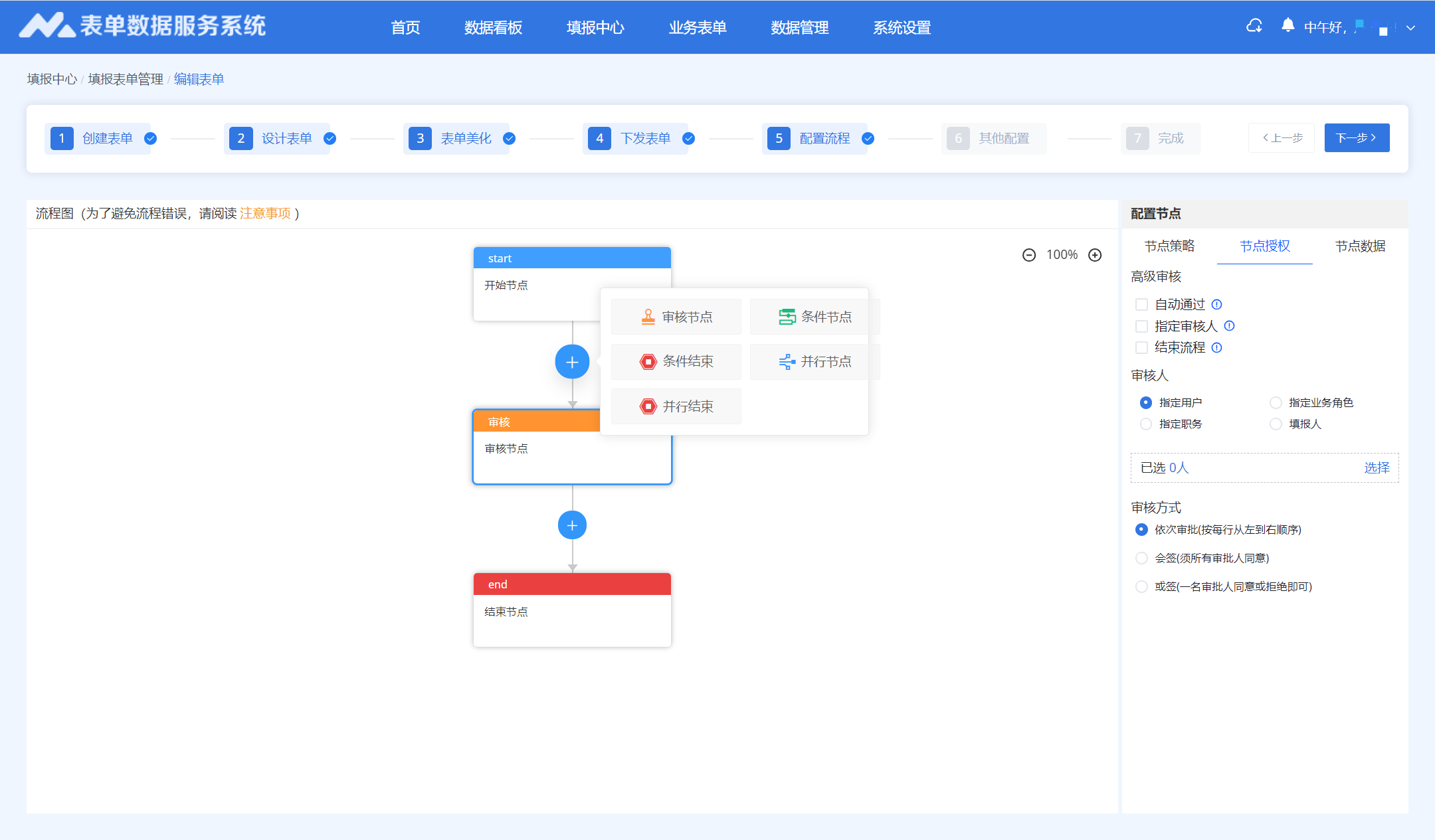Click check icon of 创建表单 step
The height and width of the screenshot is (840, 1435).
tap(151, 138)
